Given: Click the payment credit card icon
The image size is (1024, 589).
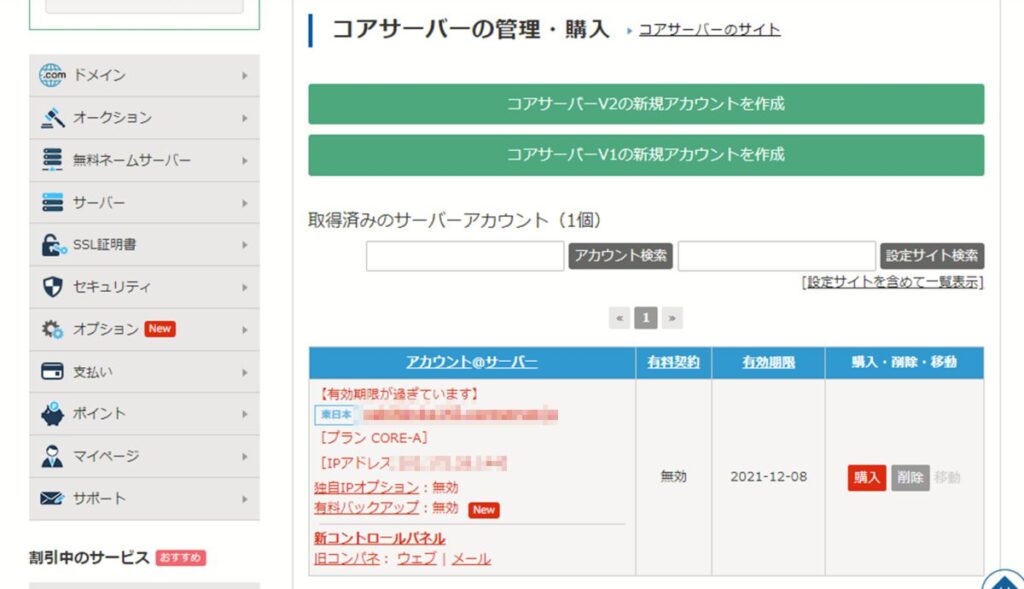Looking at the screenshot, I should (52, 372).
